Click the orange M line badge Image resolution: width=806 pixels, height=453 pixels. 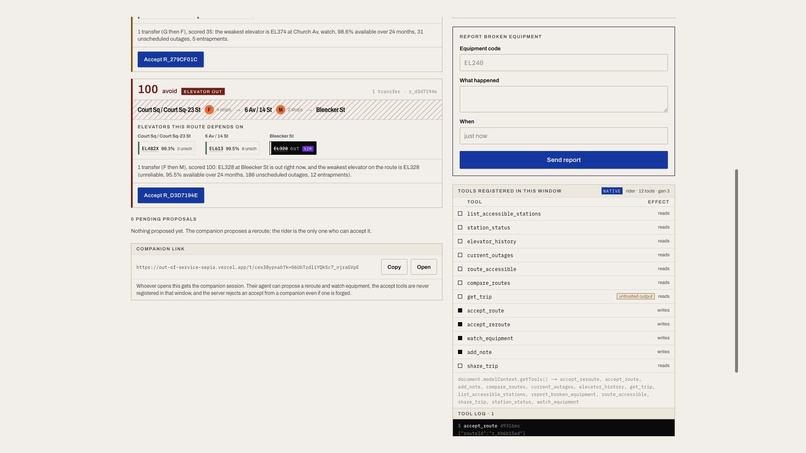click(280, 110)
